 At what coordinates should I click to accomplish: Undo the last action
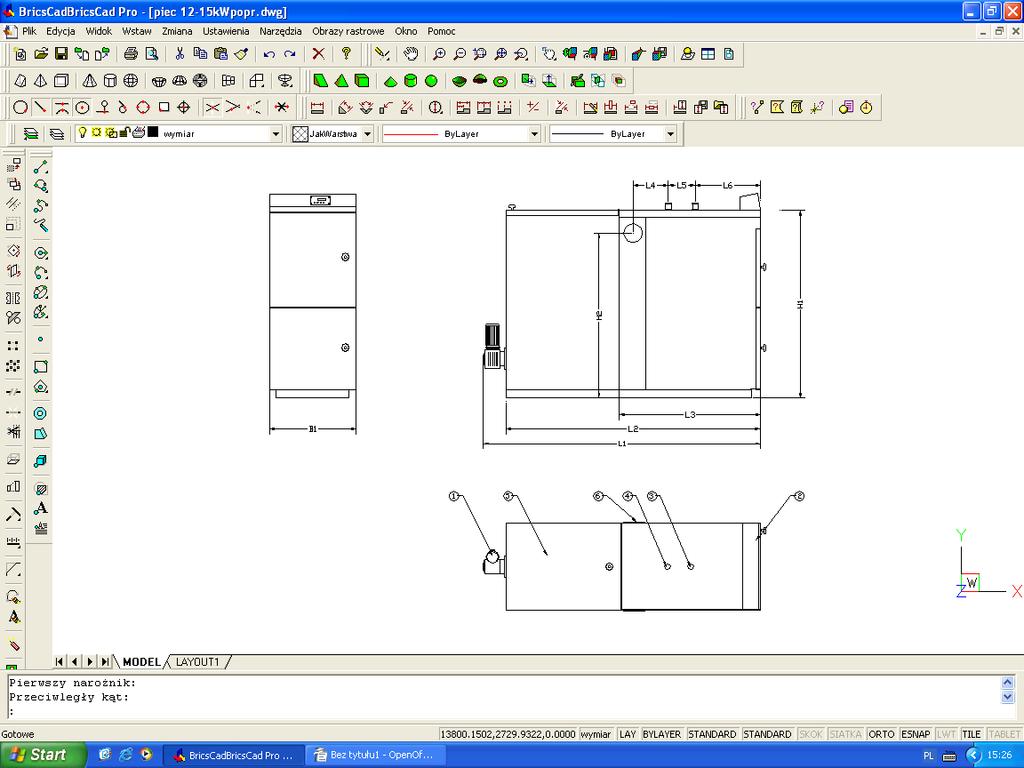(x=269, y=54)
